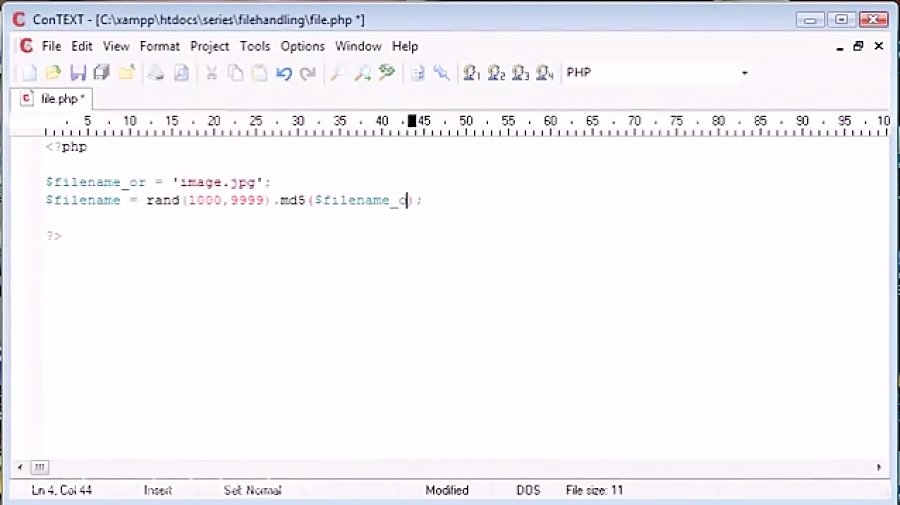
Task: Open the Format menu
Action: click(160, 46)
